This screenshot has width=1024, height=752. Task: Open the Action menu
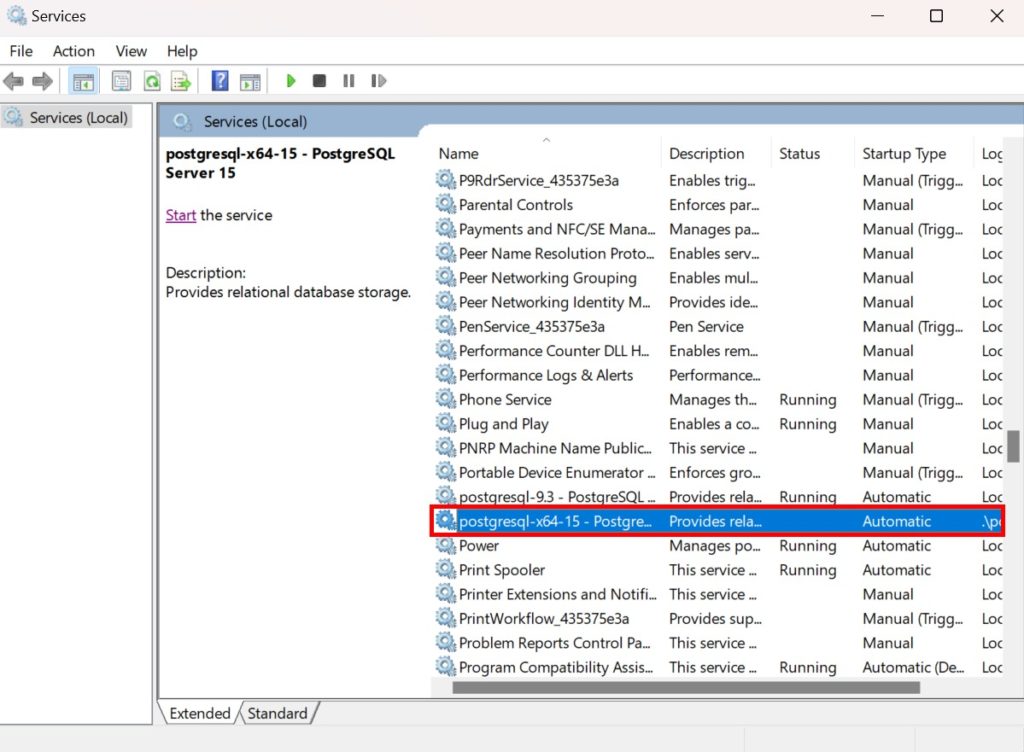(x=73, y=51)
